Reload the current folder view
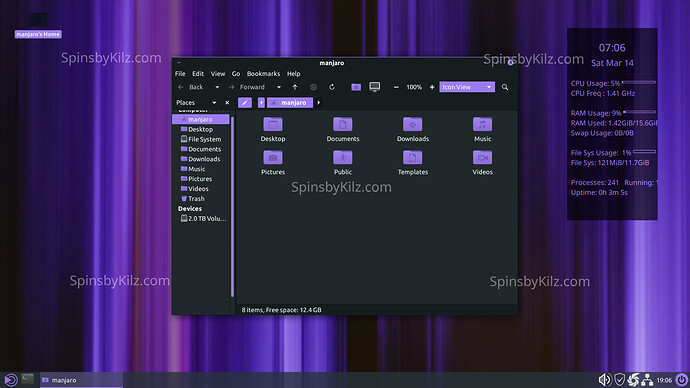This screenshot has width=690, height=388. (332, 87)
